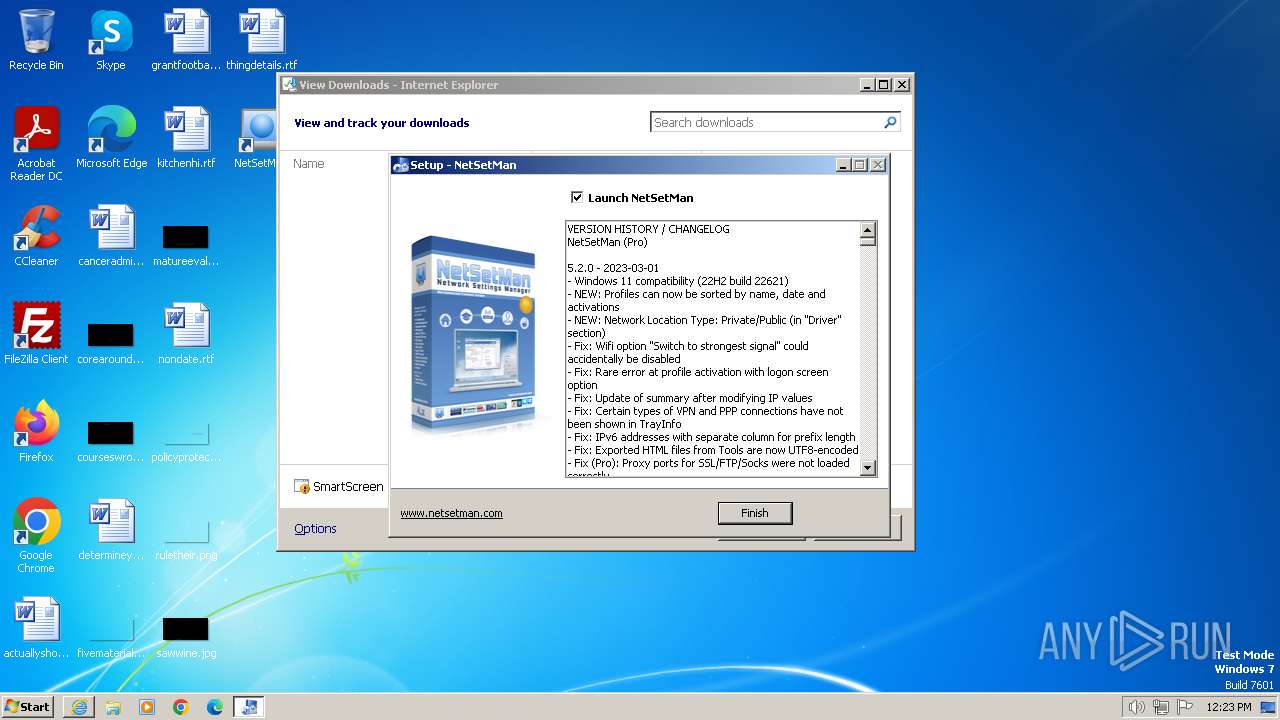Click the Finish button in Setup
1280x720 pixels.
(x=755, y=513)
